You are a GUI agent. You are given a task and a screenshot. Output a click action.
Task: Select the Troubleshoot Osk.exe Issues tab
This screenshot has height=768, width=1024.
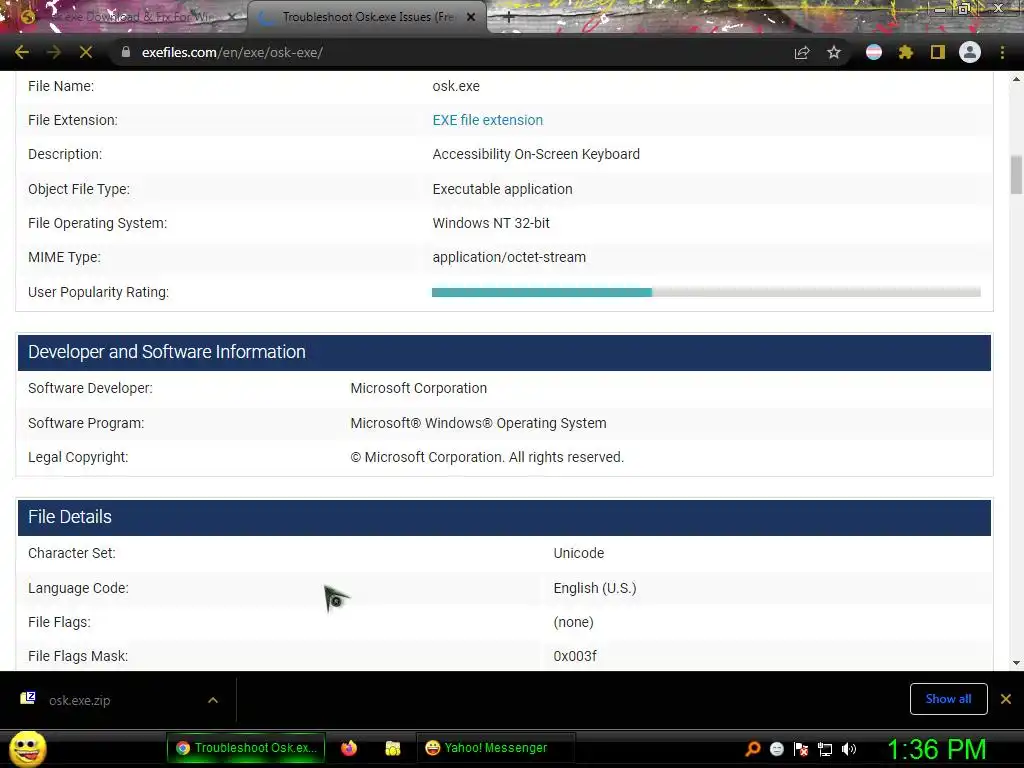tap(367, 17)
